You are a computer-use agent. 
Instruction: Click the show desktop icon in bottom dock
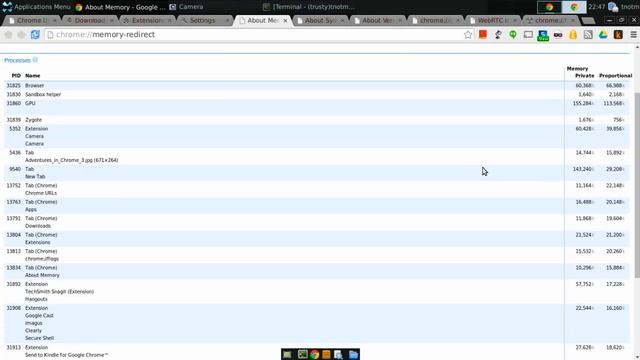(287, 354)
